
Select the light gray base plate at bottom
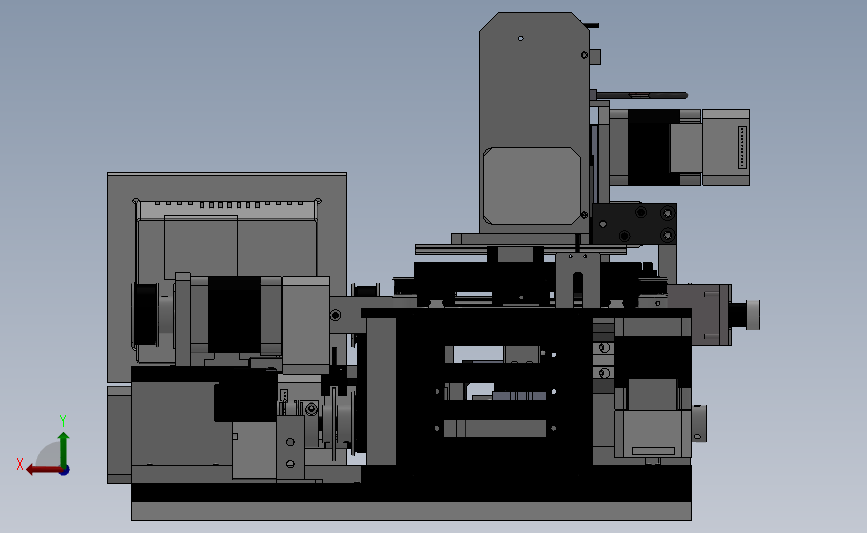click(411, 511)
